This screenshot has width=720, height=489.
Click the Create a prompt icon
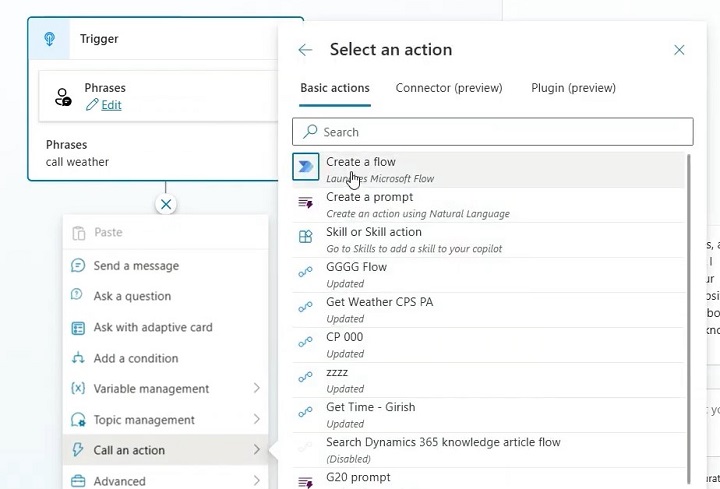[x=306, y=203]
